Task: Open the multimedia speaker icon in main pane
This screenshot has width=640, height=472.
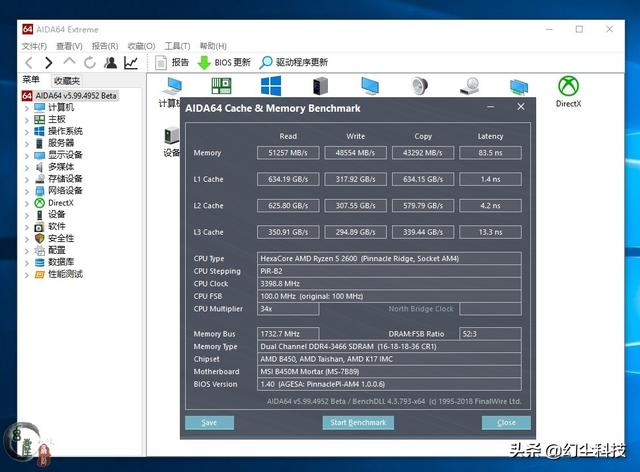Action: 420,86
